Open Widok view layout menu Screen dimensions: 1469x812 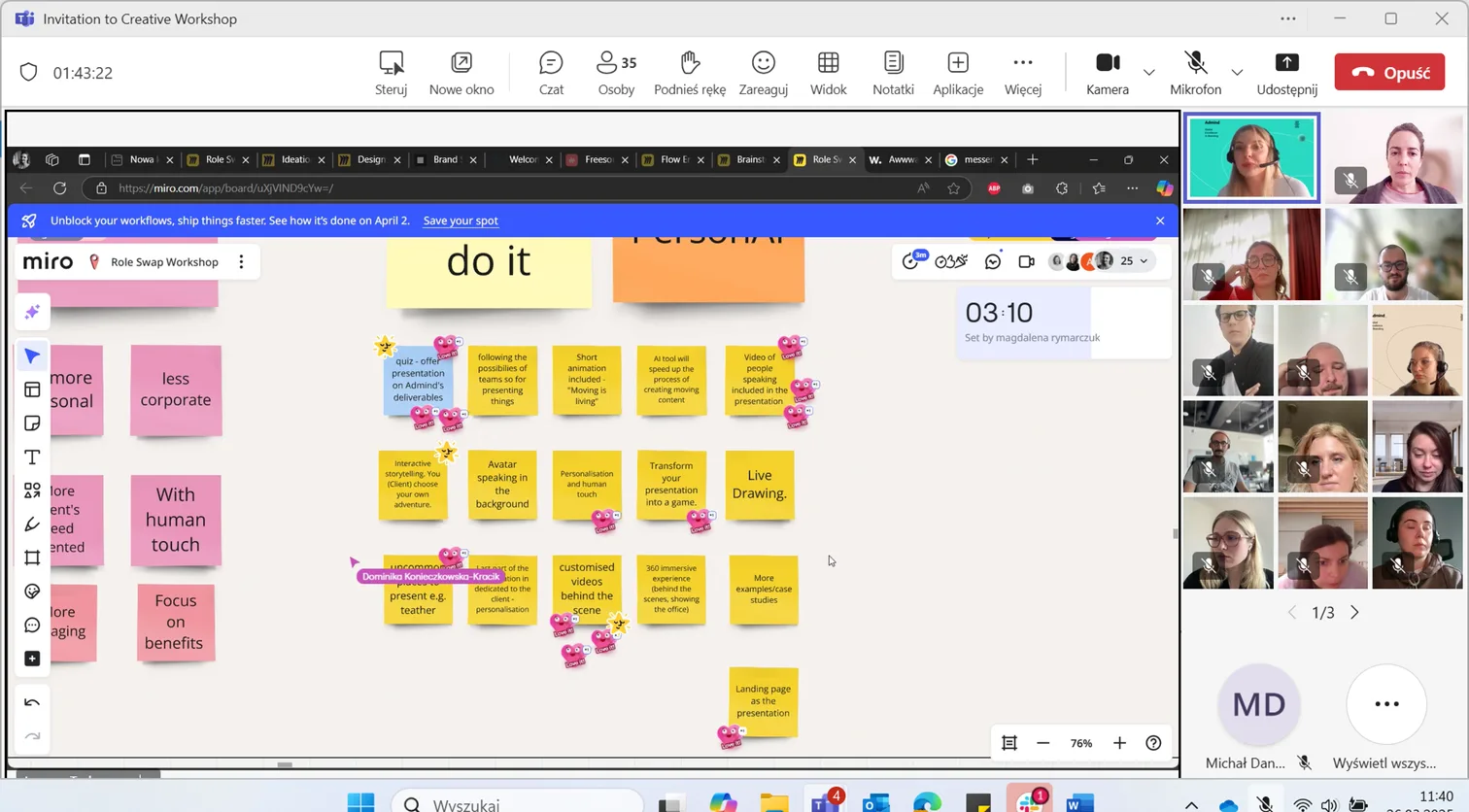828,73
